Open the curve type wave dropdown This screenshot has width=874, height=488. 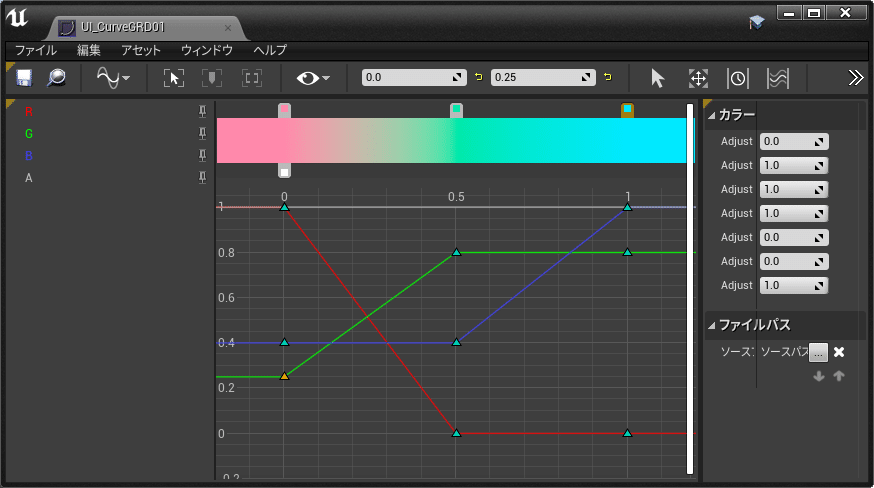tap(113, 78)
